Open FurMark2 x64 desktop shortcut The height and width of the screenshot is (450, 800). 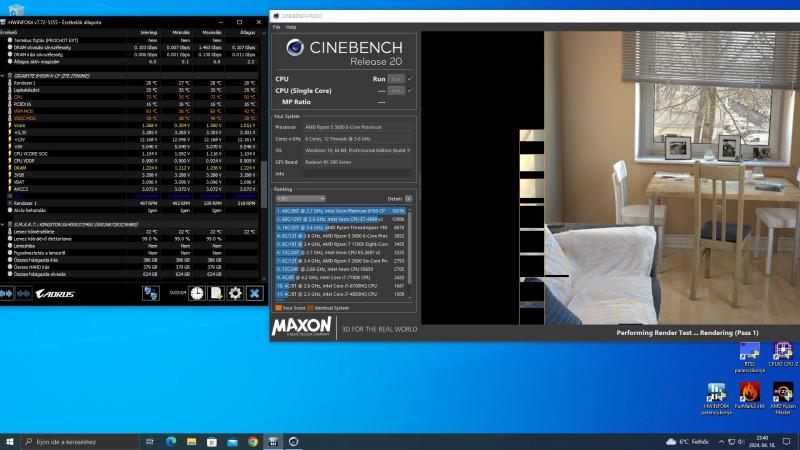pyautogui.click(x=749, y=396)
